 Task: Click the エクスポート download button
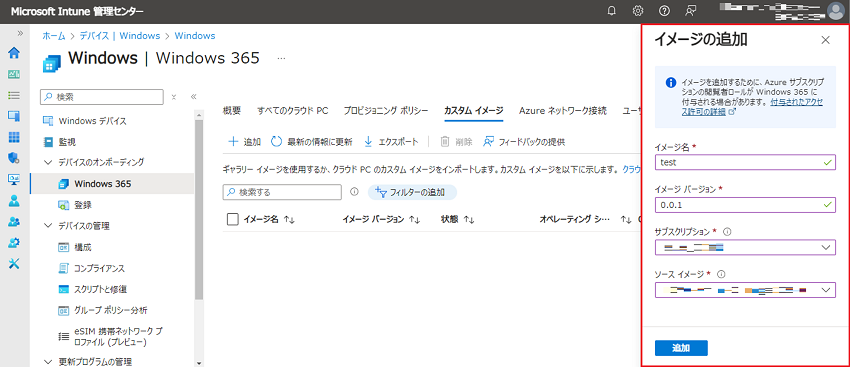pos(390,142)
